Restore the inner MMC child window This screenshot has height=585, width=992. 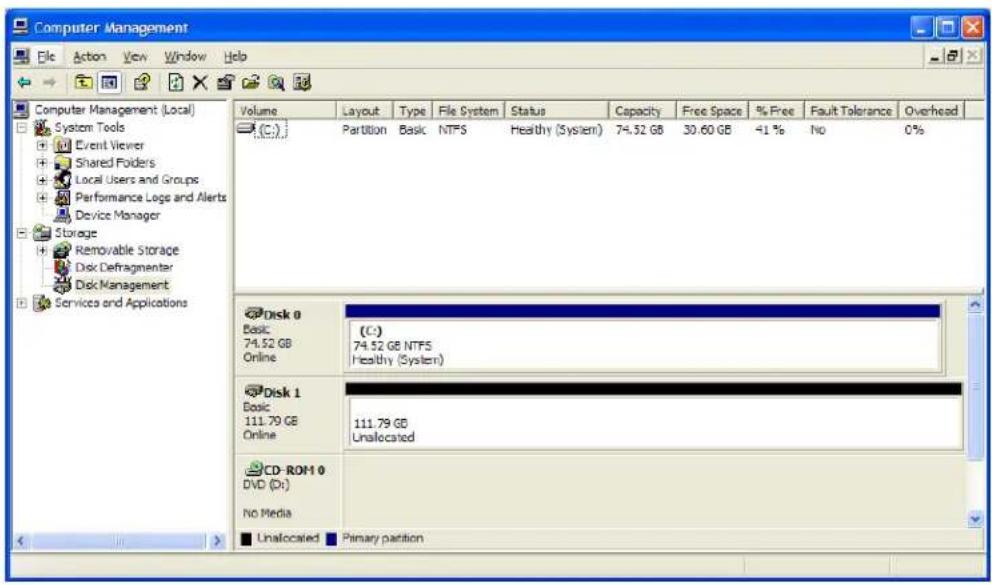[954, 56]
